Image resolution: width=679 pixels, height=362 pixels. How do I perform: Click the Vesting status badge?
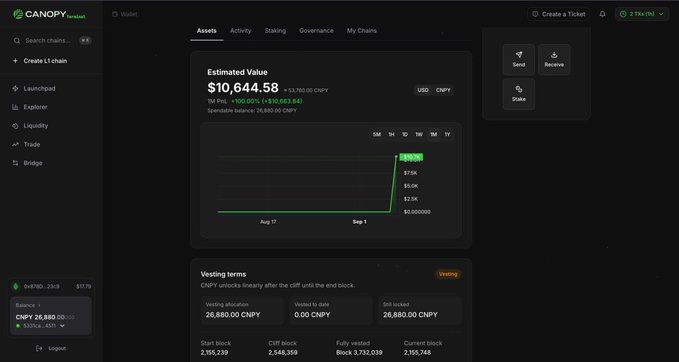coord(448,274)
